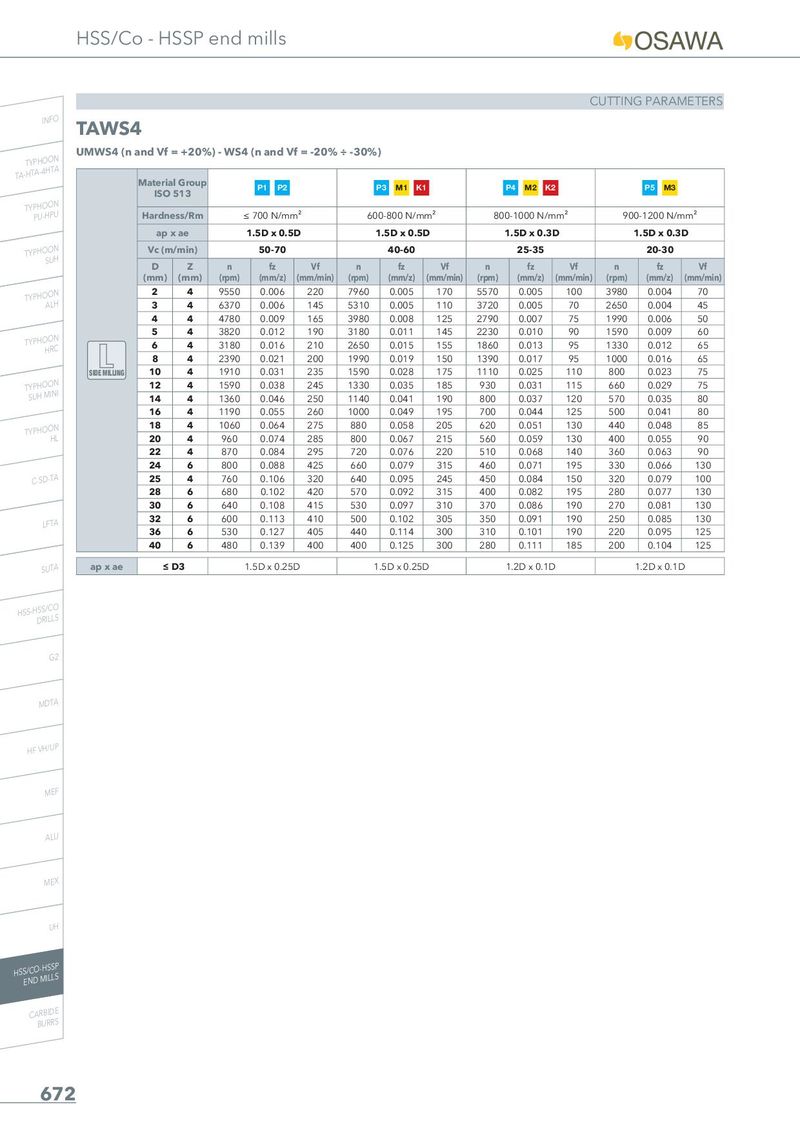The width and height of the screenshot is (800, 1132).
Task: Select the blue P1 material badge
Action: pyautogui.click(x=262, y=188)
